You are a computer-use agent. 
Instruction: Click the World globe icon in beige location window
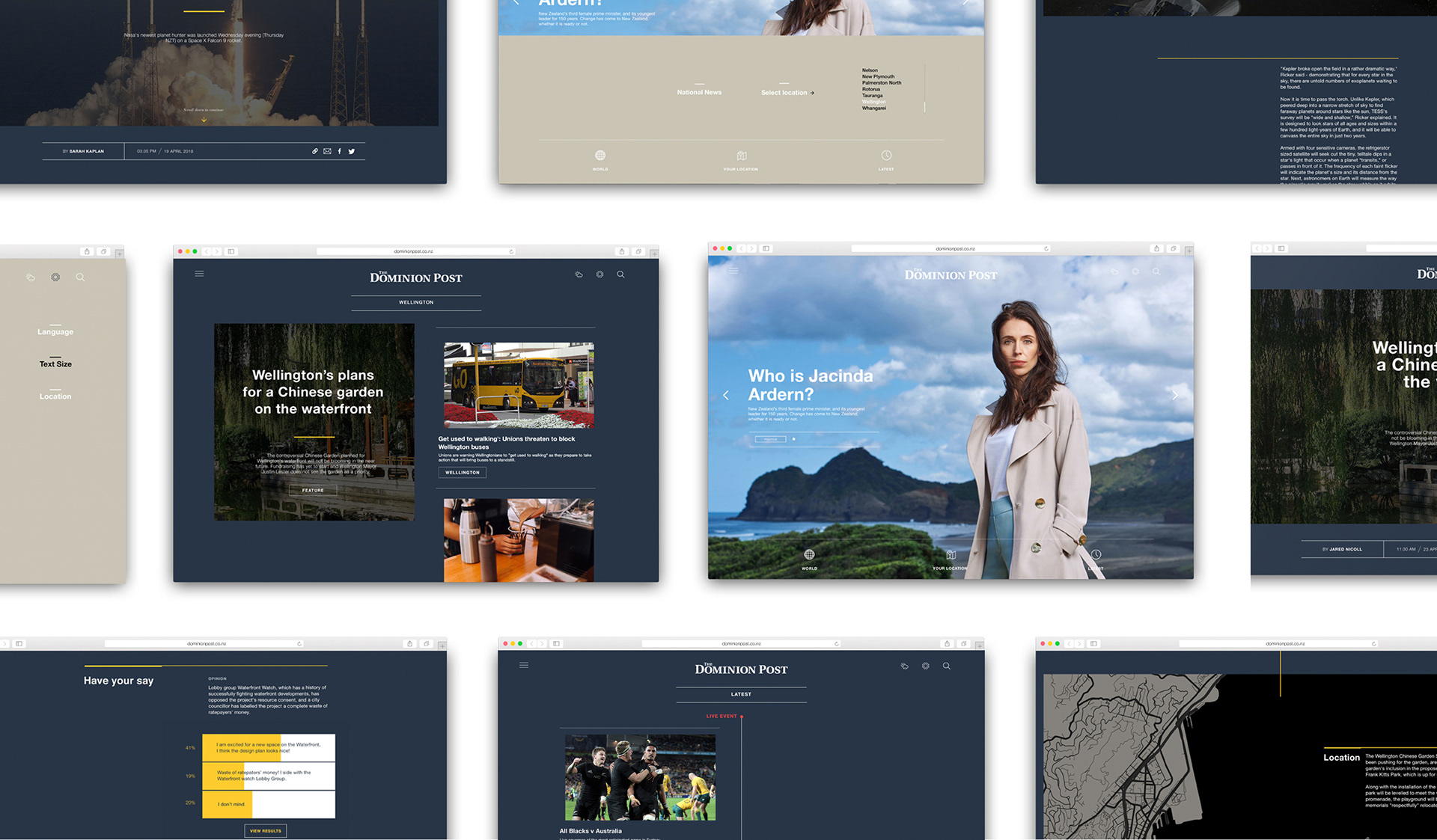click(x=600, y=155)
